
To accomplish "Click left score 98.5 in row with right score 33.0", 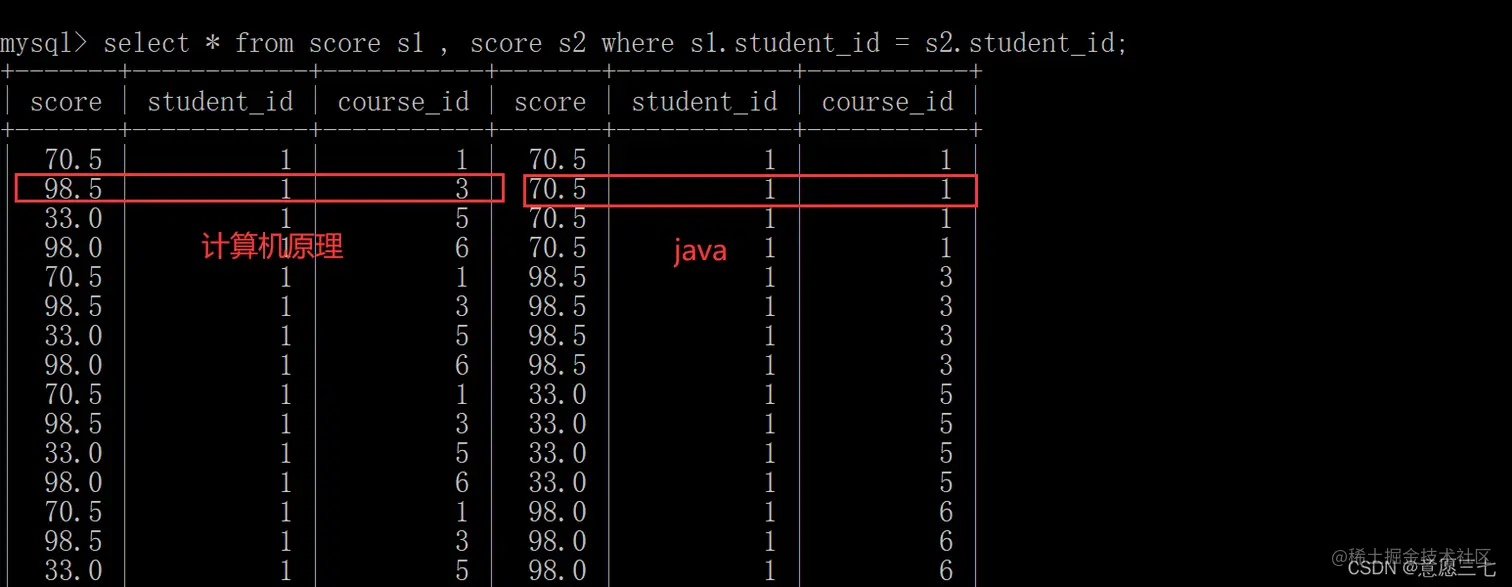I will (x=73, y=424).
